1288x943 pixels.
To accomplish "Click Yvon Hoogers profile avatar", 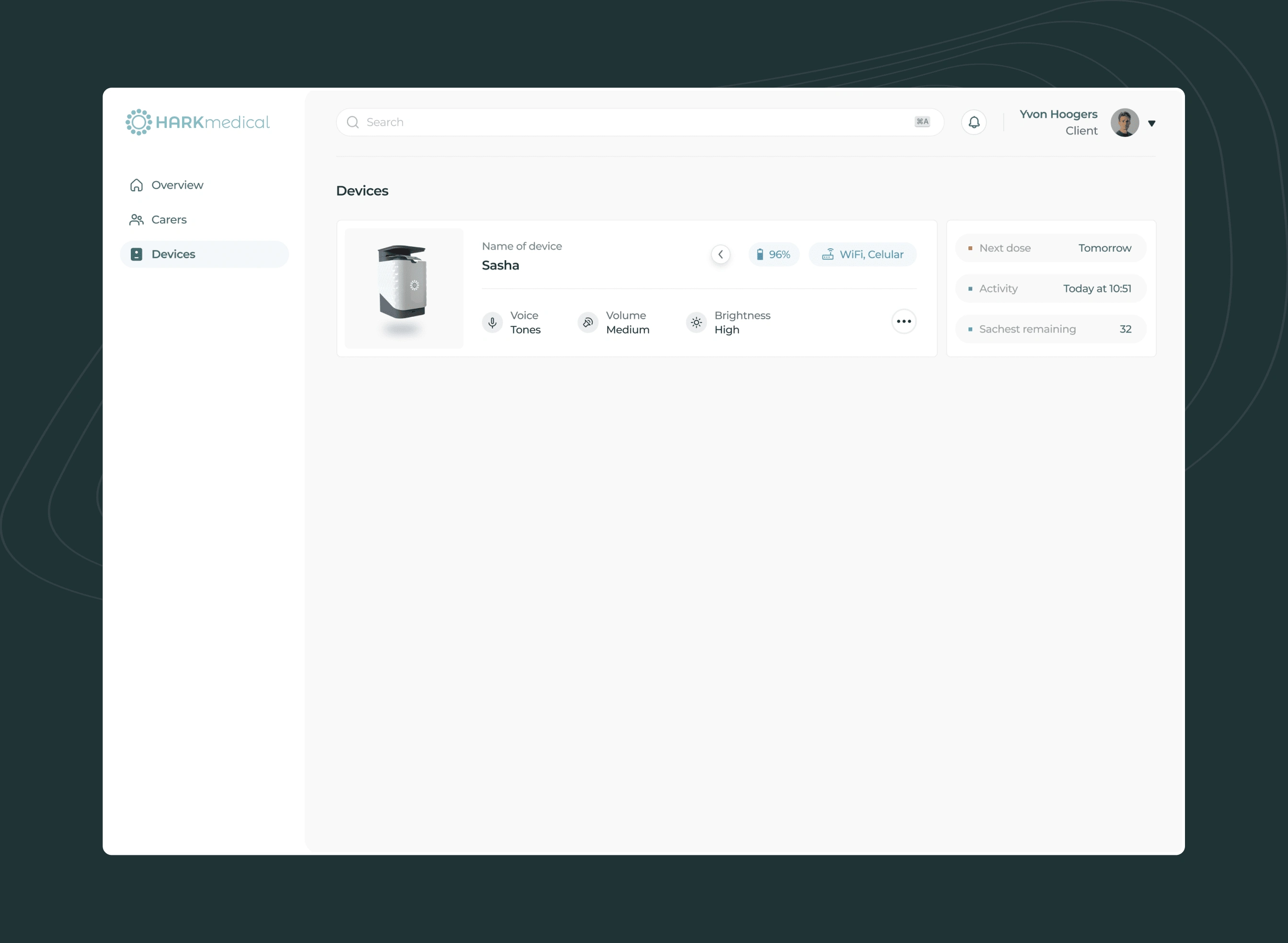I will (x=1125, y=122).
